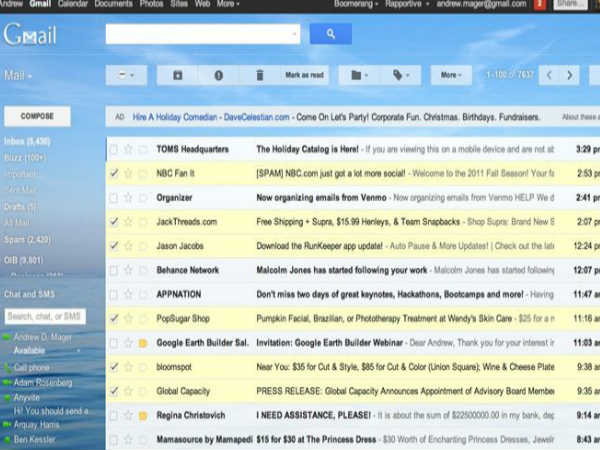Viewport: 600px width, 450px height.
Task: Uncheck the NBC Fan It email
Action: pos(114,173)
